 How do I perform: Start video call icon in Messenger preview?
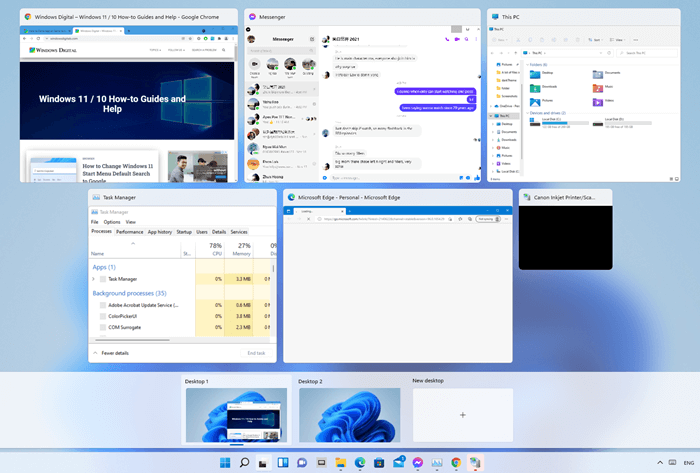click(x=457, y=39)
